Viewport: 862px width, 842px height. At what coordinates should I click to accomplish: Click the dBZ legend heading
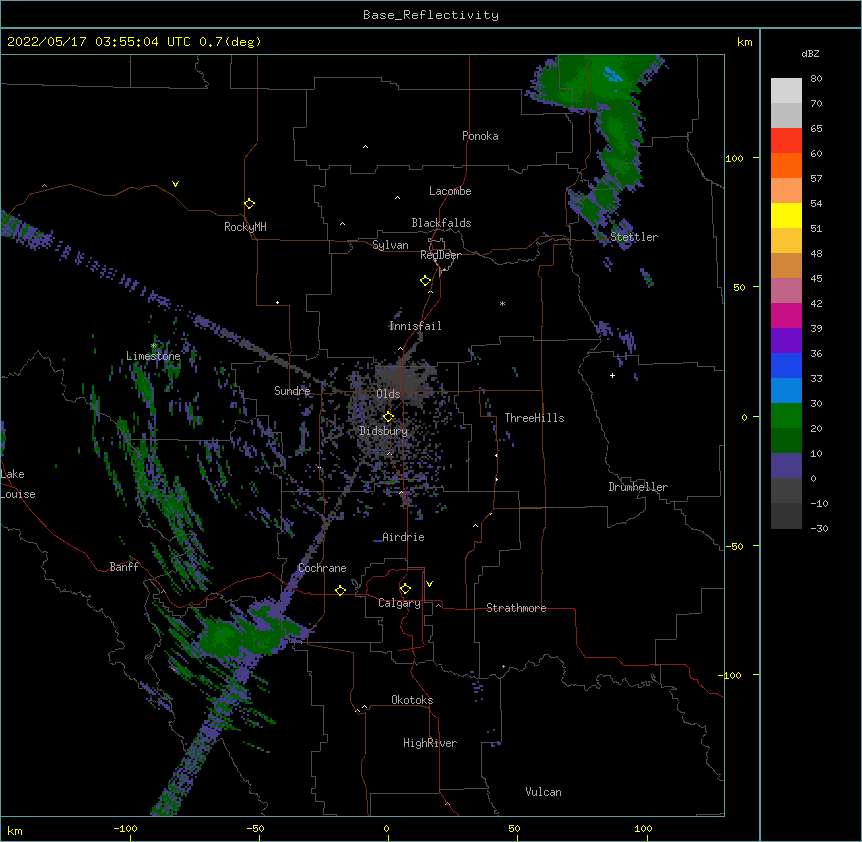(810, 53)
